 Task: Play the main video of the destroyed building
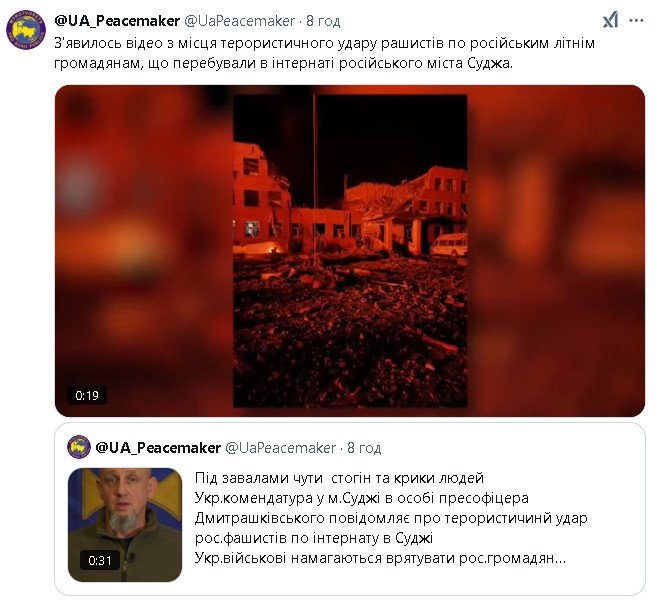(350, 251)
